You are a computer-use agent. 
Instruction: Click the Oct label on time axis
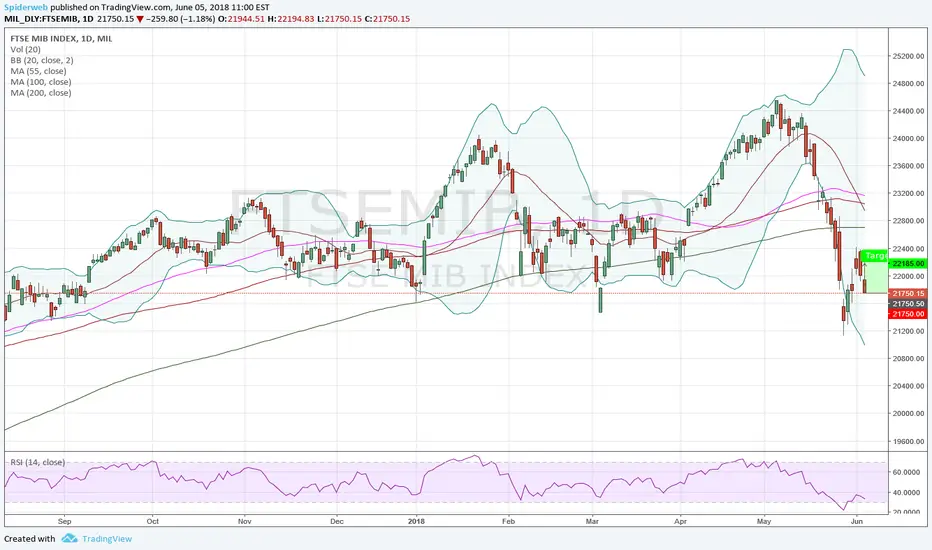153,521
